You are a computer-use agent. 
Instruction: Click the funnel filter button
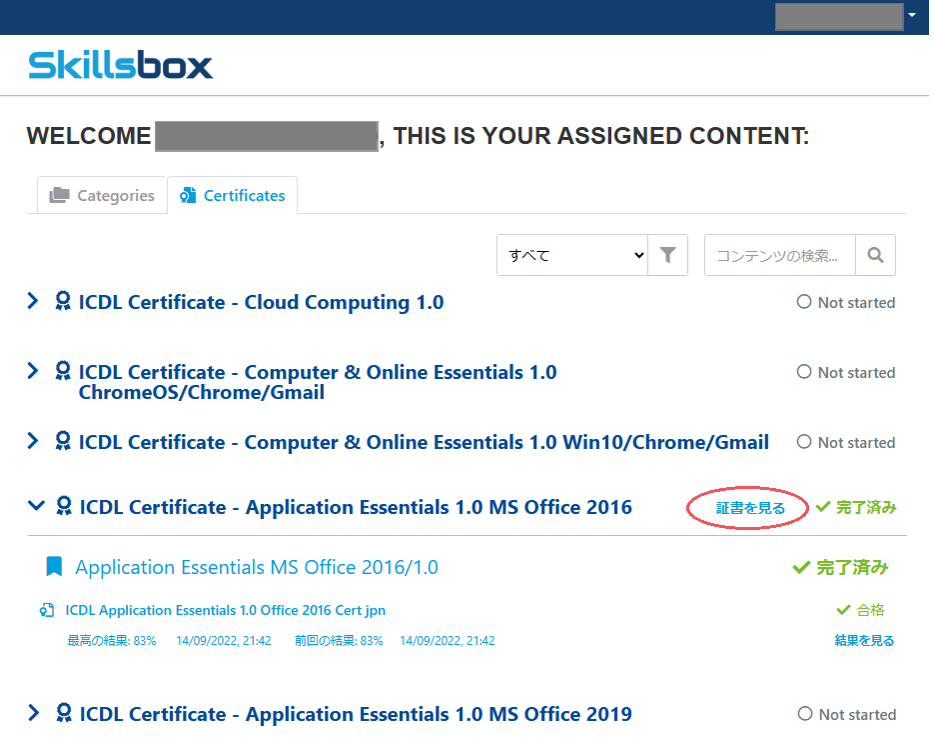coord(668,255)
